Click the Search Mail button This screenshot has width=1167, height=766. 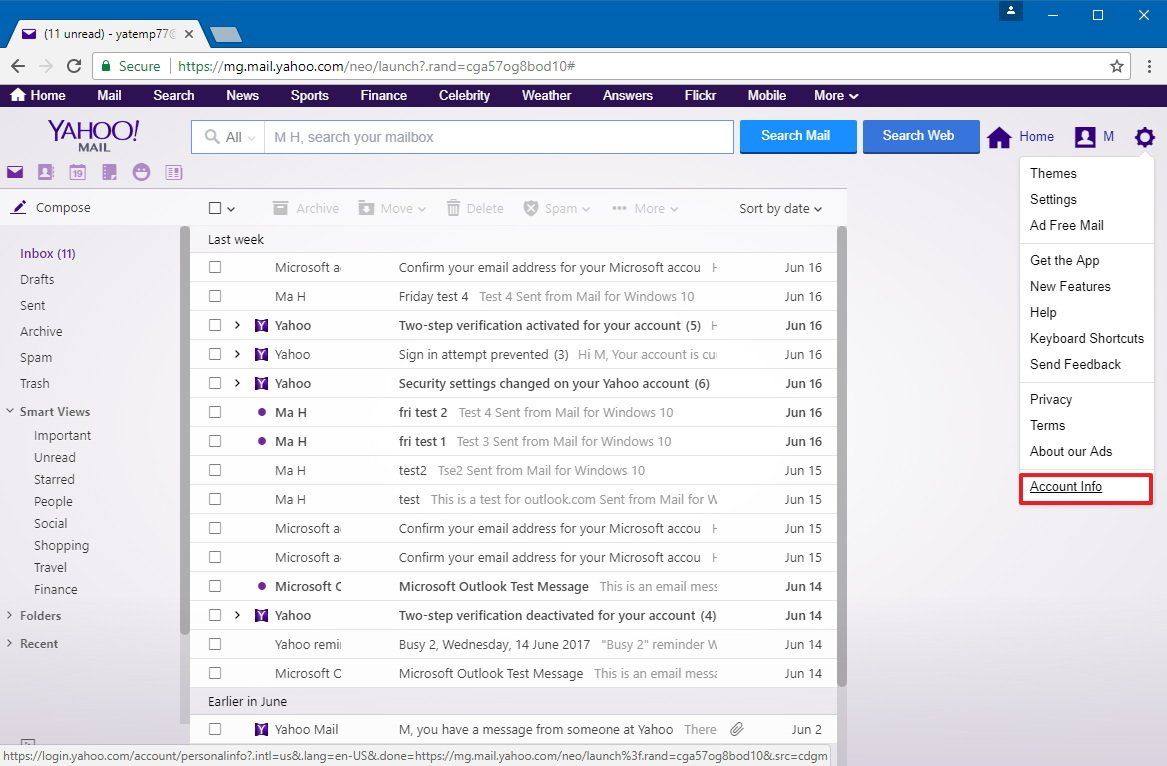pyautogui.click(x=798, y=136)
